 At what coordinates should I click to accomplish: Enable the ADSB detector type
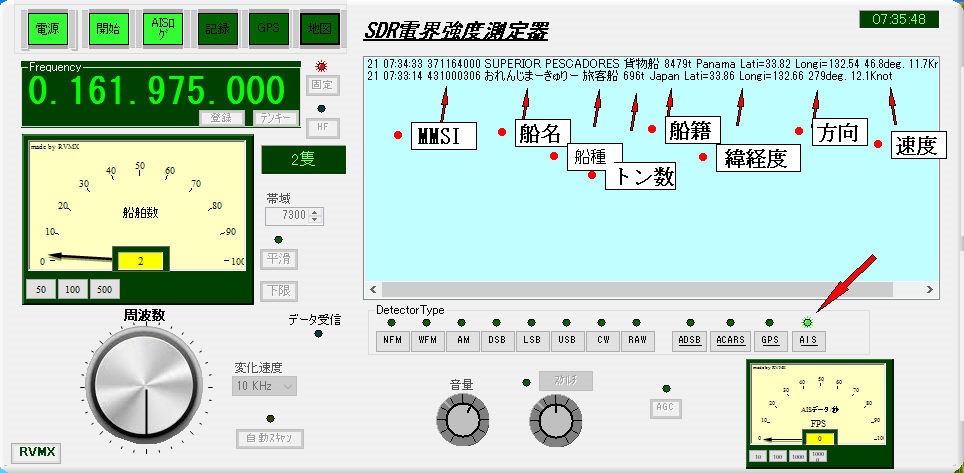688,340
